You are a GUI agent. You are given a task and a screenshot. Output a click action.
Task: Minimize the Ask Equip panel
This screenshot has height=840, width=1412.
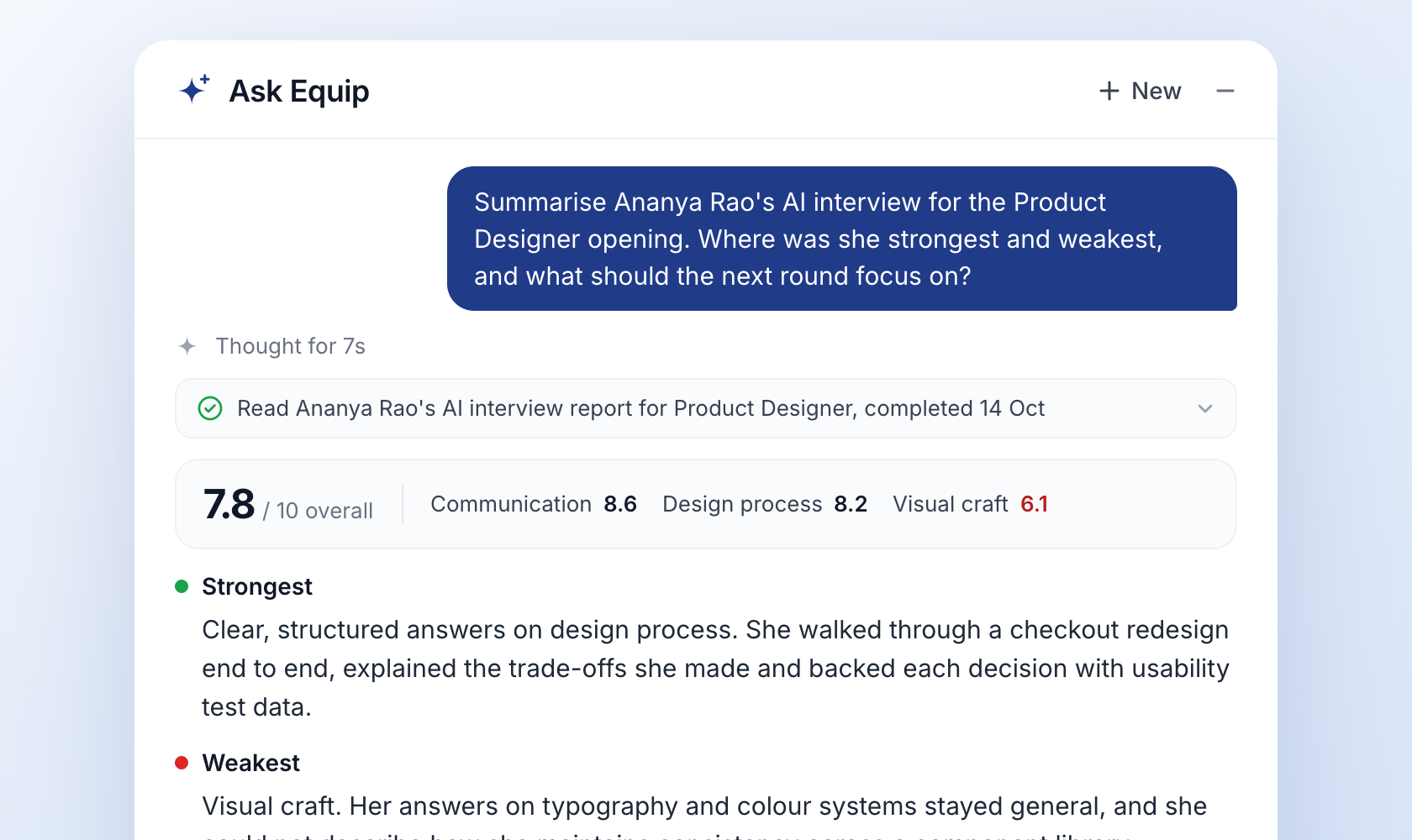[1225, 91]
